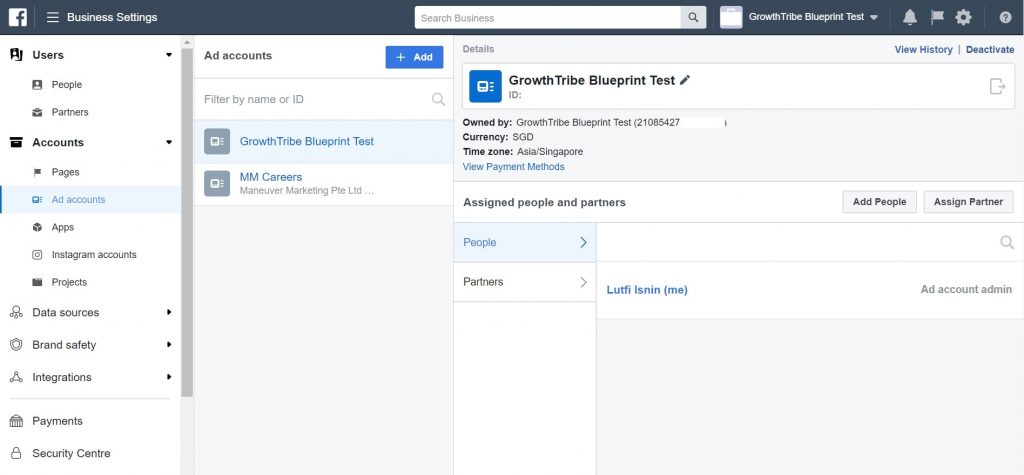Click the Assign Partner button
Viewport: 1024px width, 475px height.
click(x=968, y=202)
